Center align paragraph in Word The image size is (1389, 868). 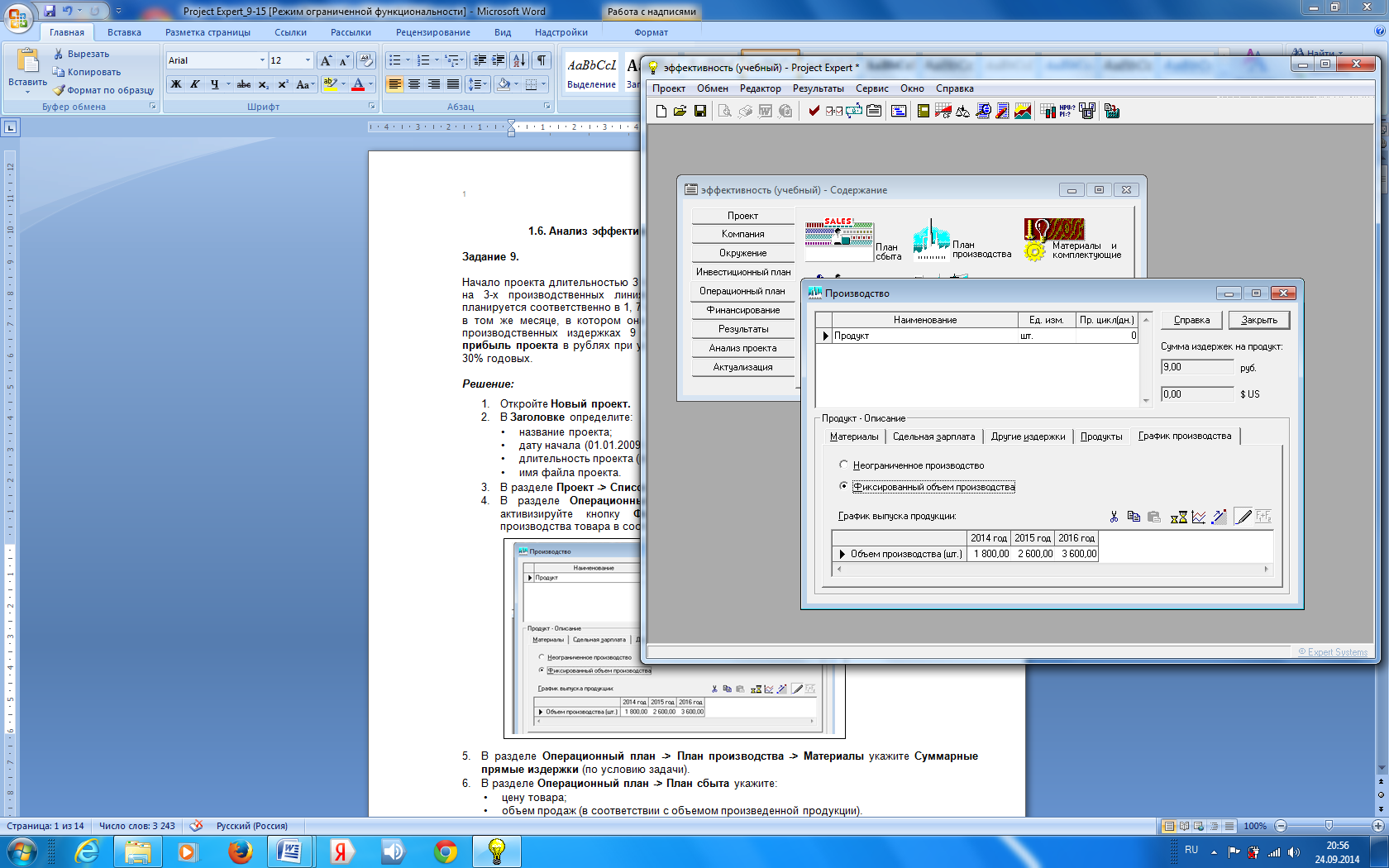tap(414, 84)
